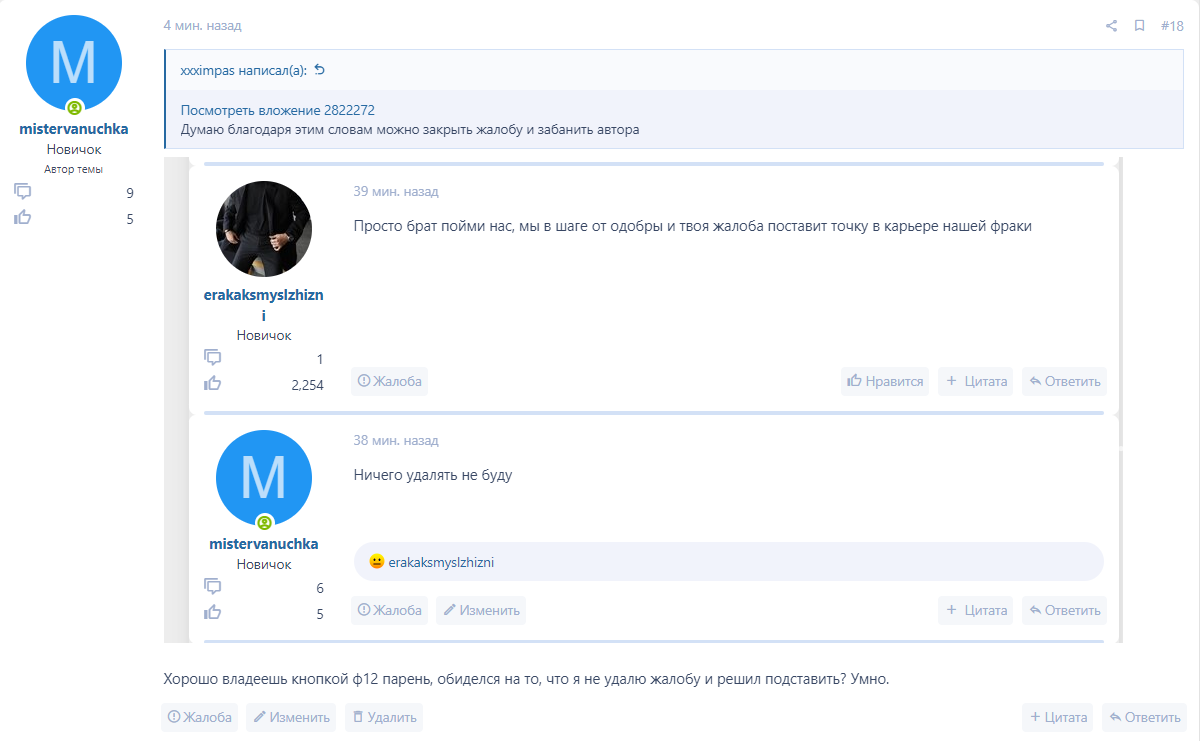
Task: Open mistervanuchka profile from sidebar username
Action: pos(73,129)
